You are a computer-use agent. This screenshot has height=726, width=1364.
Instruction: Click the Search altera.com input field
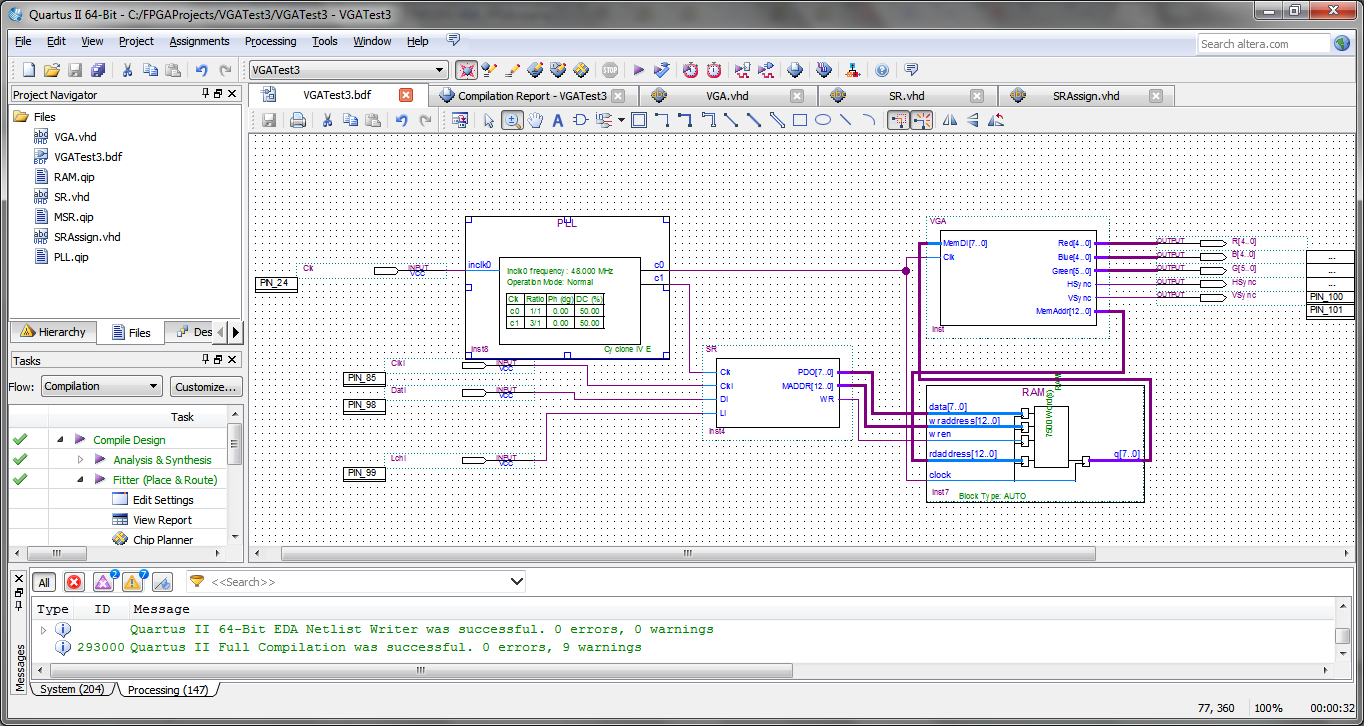(x=1263, y=44)
